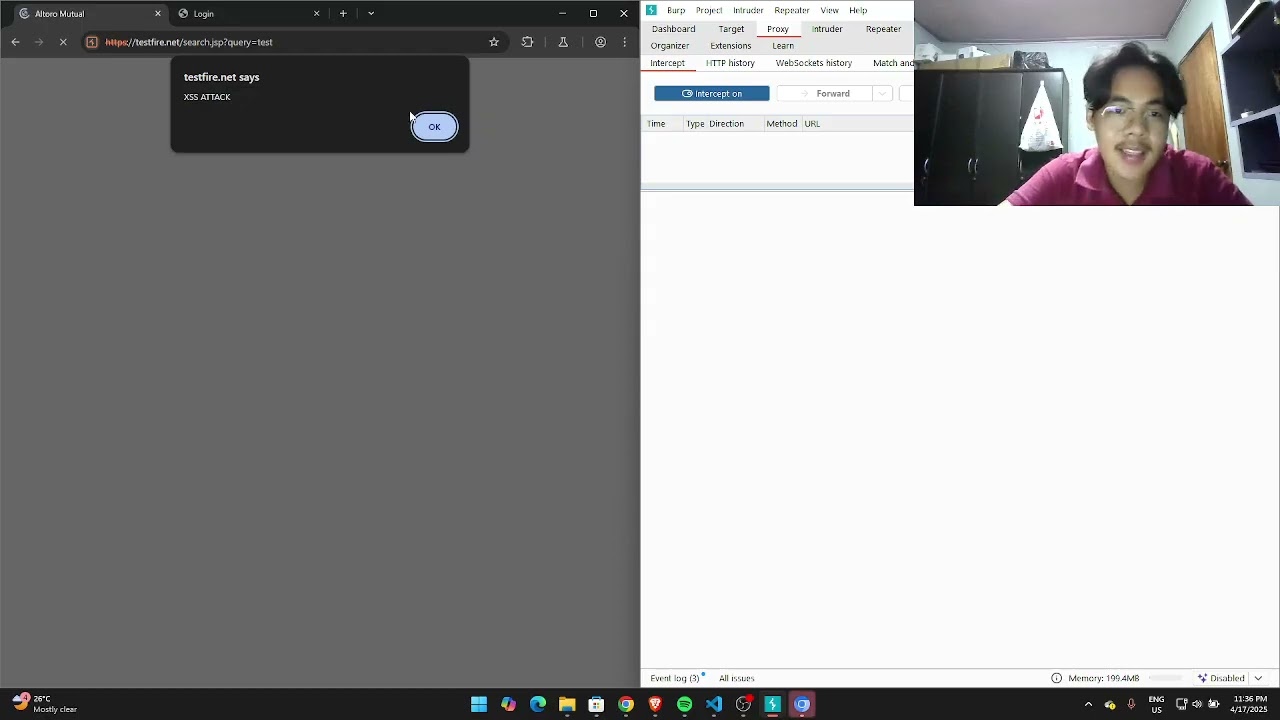This screenshot has width=1280, height=720.
Task: Expand the Chrome tab search dropdown
Action: [x=371, y=14]
